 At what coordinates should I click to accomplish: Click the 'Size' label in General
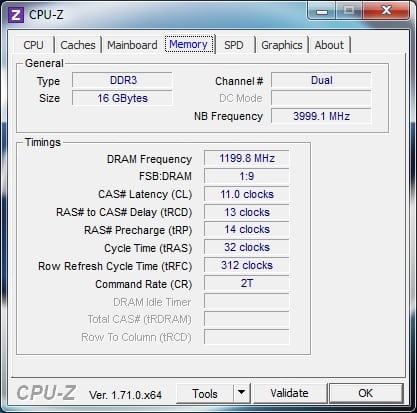49,98
